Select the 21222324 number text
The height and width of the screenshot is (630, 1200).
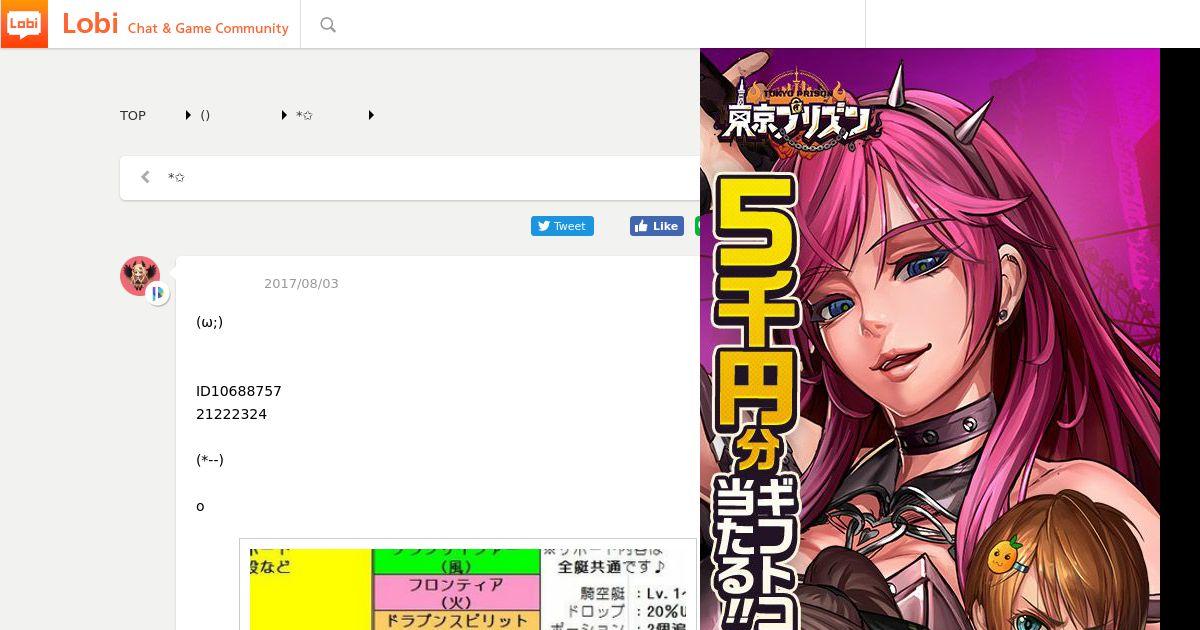click(x=231, y=414)
